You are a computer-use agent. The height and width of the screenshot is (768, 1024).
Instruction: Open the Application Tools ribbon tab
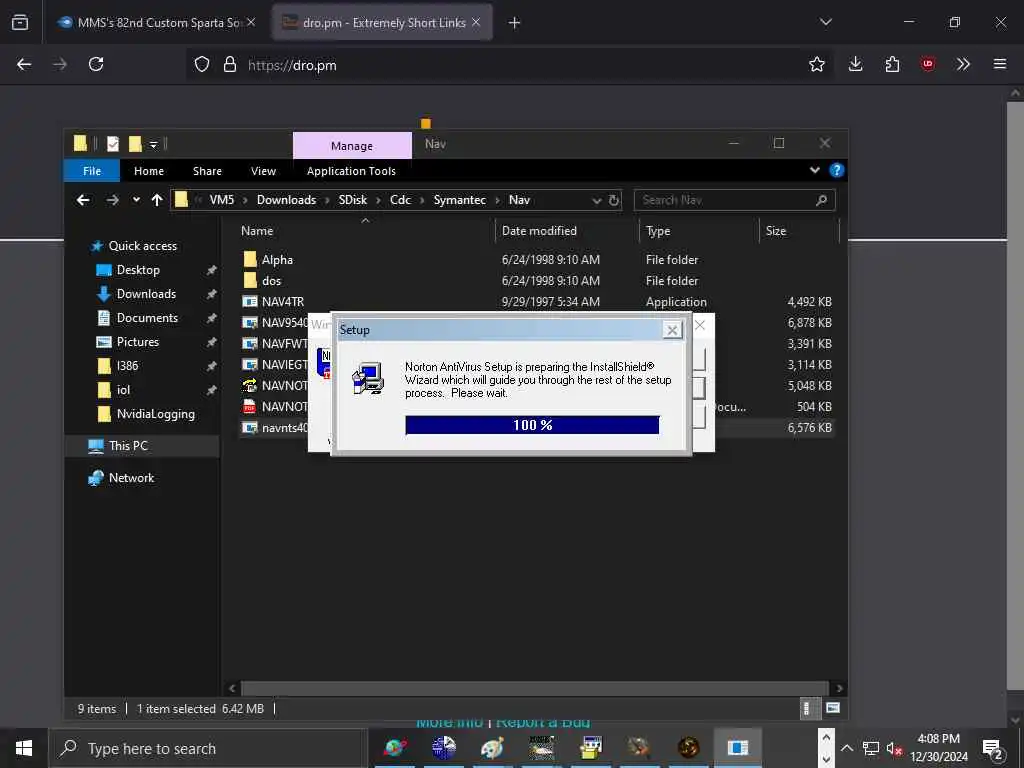351,170
